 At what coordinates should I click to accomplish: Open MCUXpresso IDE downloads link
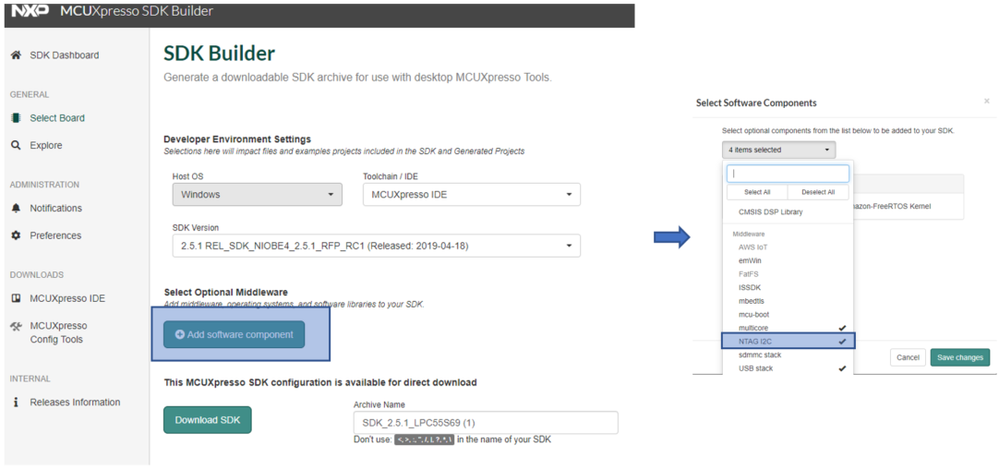68,299
